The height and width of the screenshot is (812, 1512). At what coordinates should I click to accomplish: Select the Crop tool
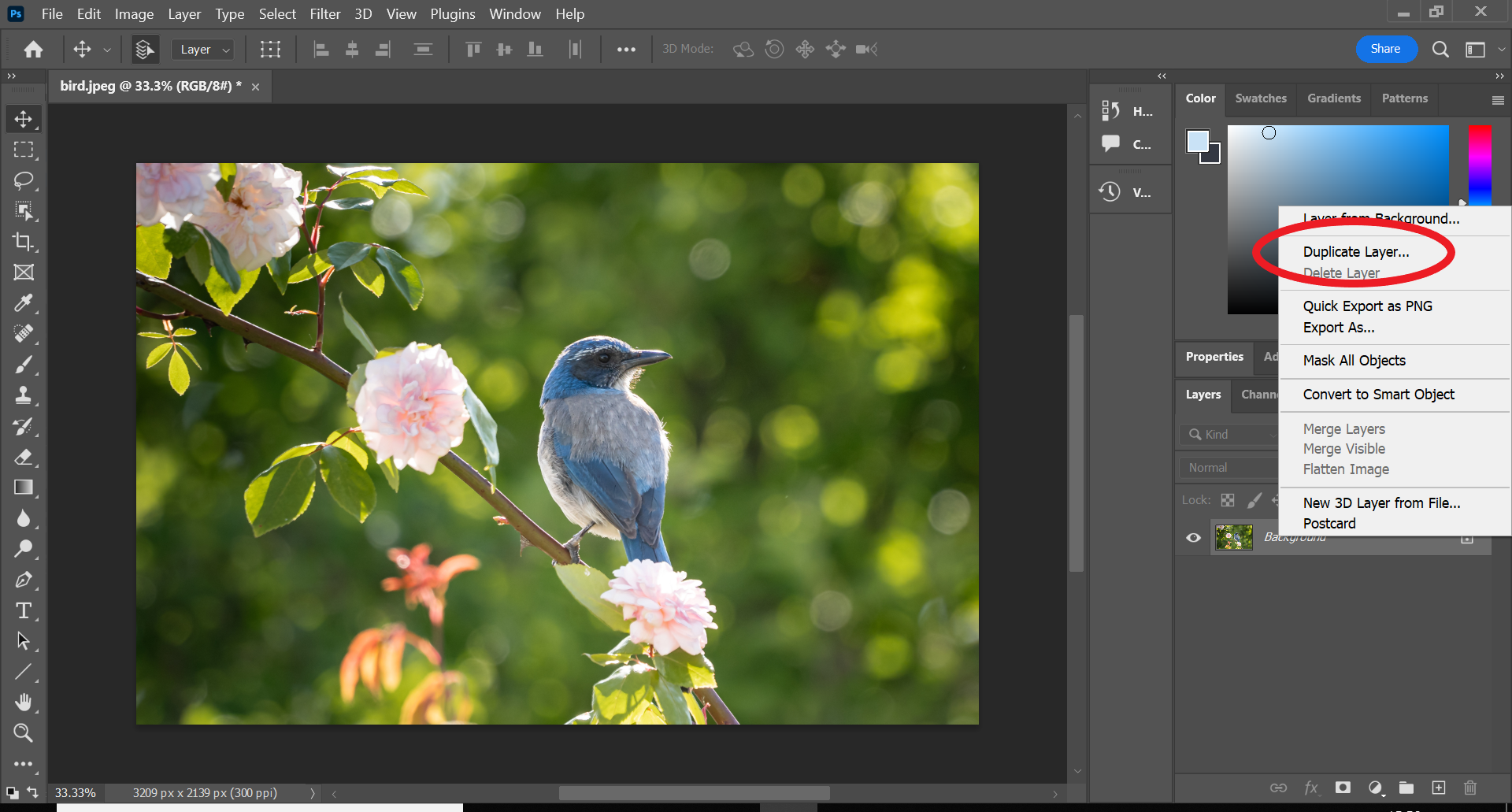24,242
